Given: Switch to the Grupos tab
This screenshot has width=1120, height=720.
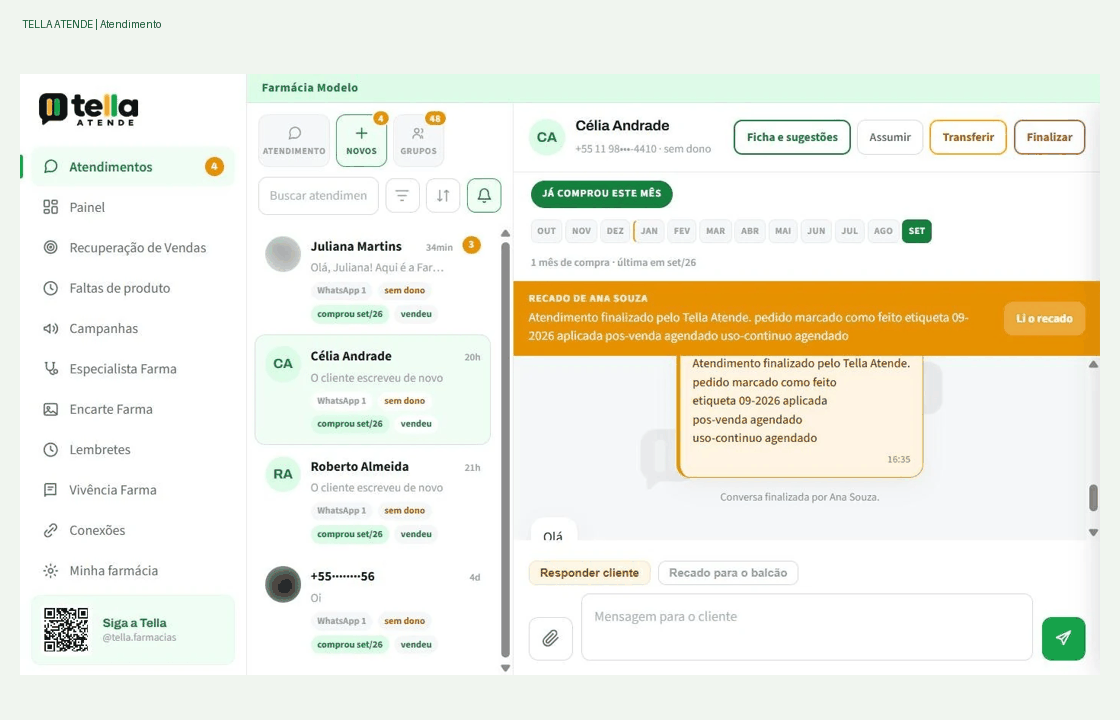Looking at the screenshot, I should 419,141.
